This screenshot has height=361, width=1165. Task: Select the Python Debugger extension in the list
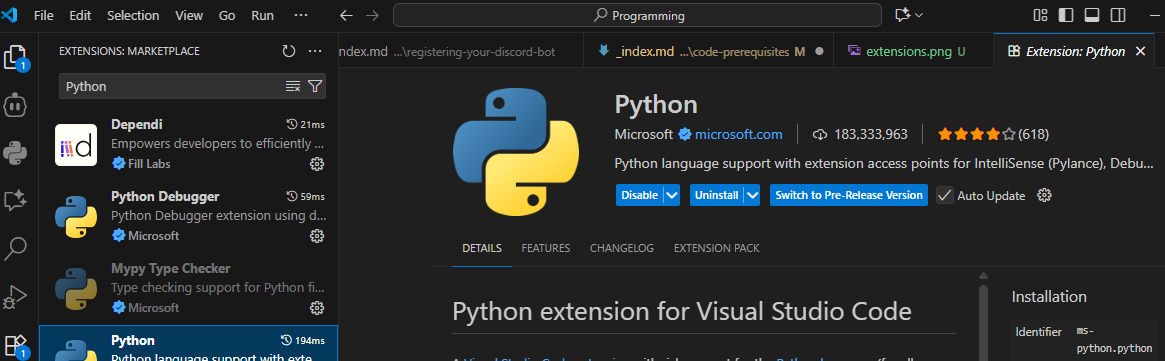(x=188, y=217)
